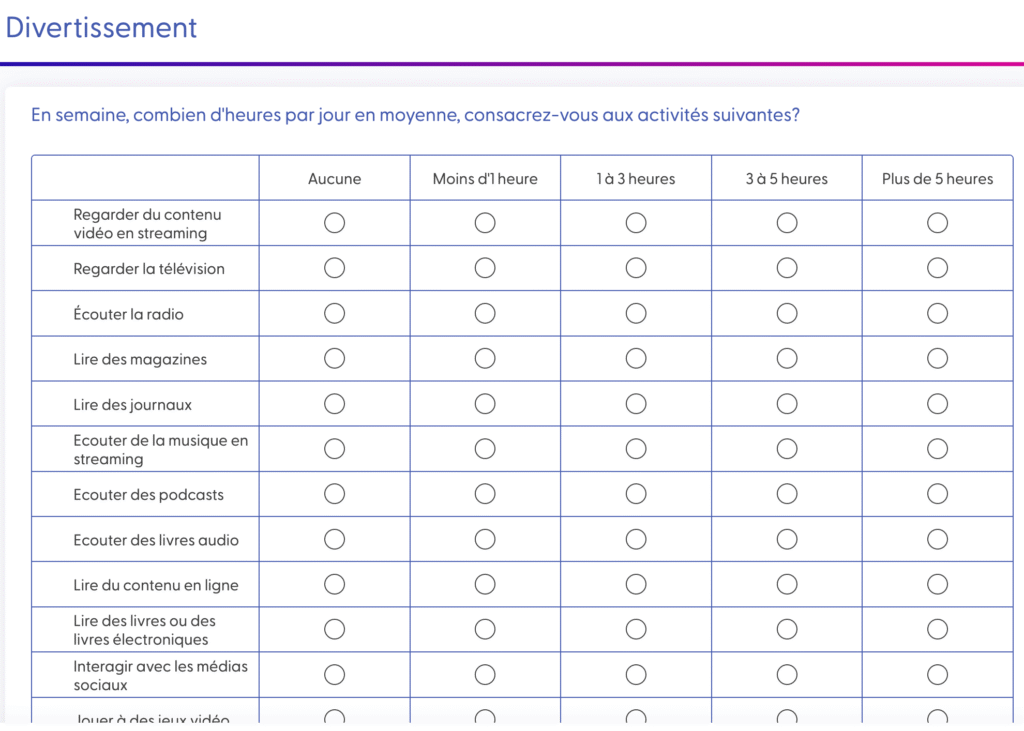Choose '1 à 3 heures' for Lire des magazines
Image resolution: width=1024 pixels, height=731 pixels.
pyautogui.click(x=636, y=359)
